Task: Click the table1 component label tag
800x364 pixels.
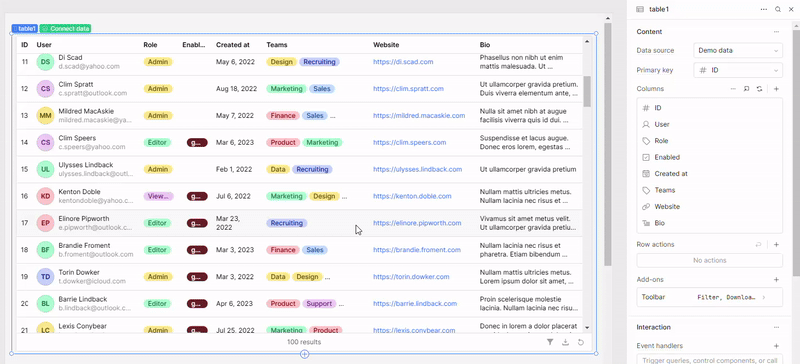Action: [24, 29]
